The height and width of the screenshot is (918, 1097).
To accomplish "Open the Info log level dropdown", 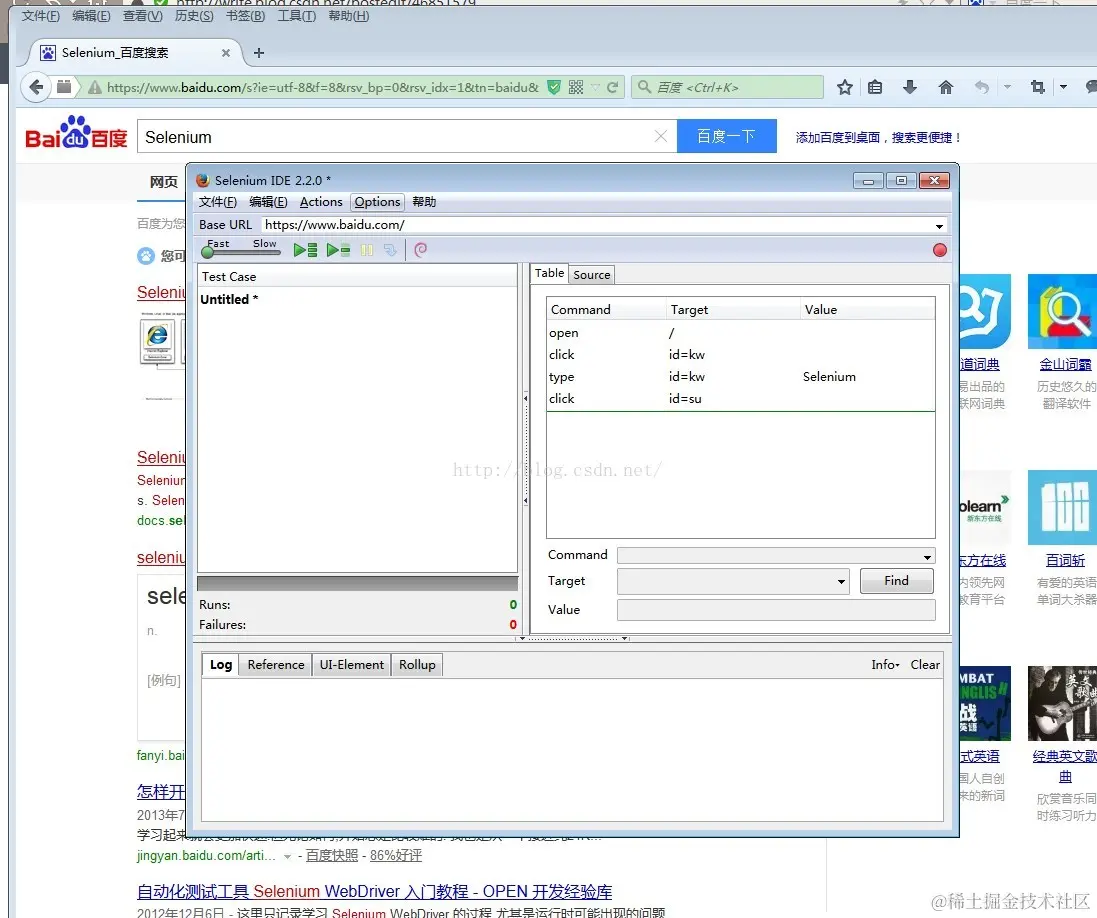I will (885, 665).
